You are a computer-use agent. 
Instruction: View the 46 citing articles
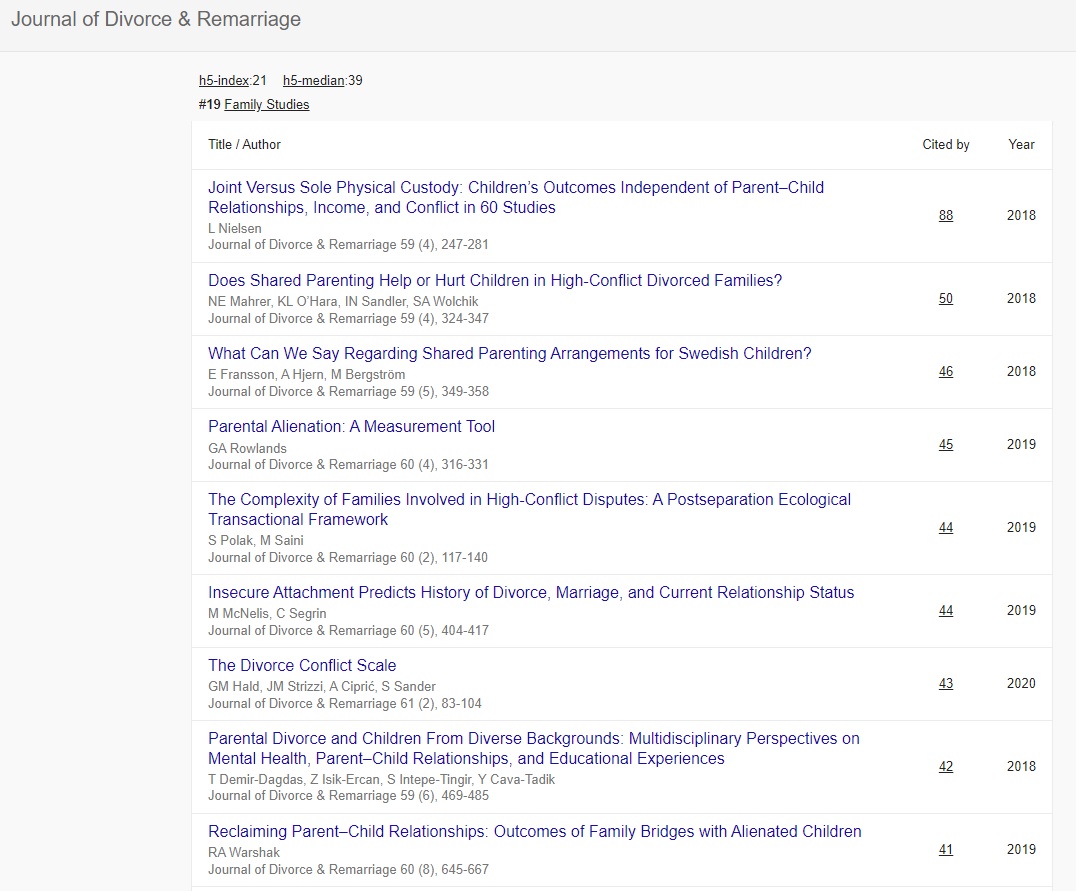(946, 371)
